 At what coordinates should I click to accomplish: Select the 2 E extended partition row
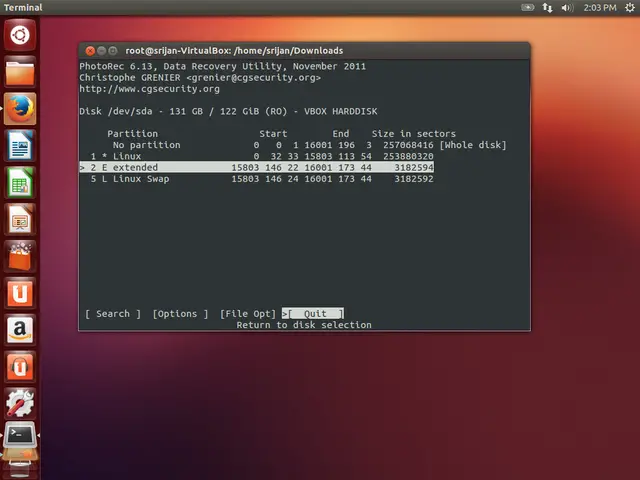click(x=256, y=167)
